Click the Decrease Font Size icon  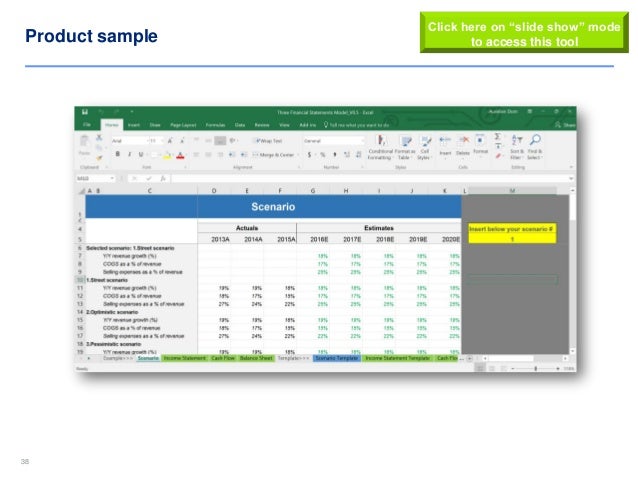click(x=182, y=141)
